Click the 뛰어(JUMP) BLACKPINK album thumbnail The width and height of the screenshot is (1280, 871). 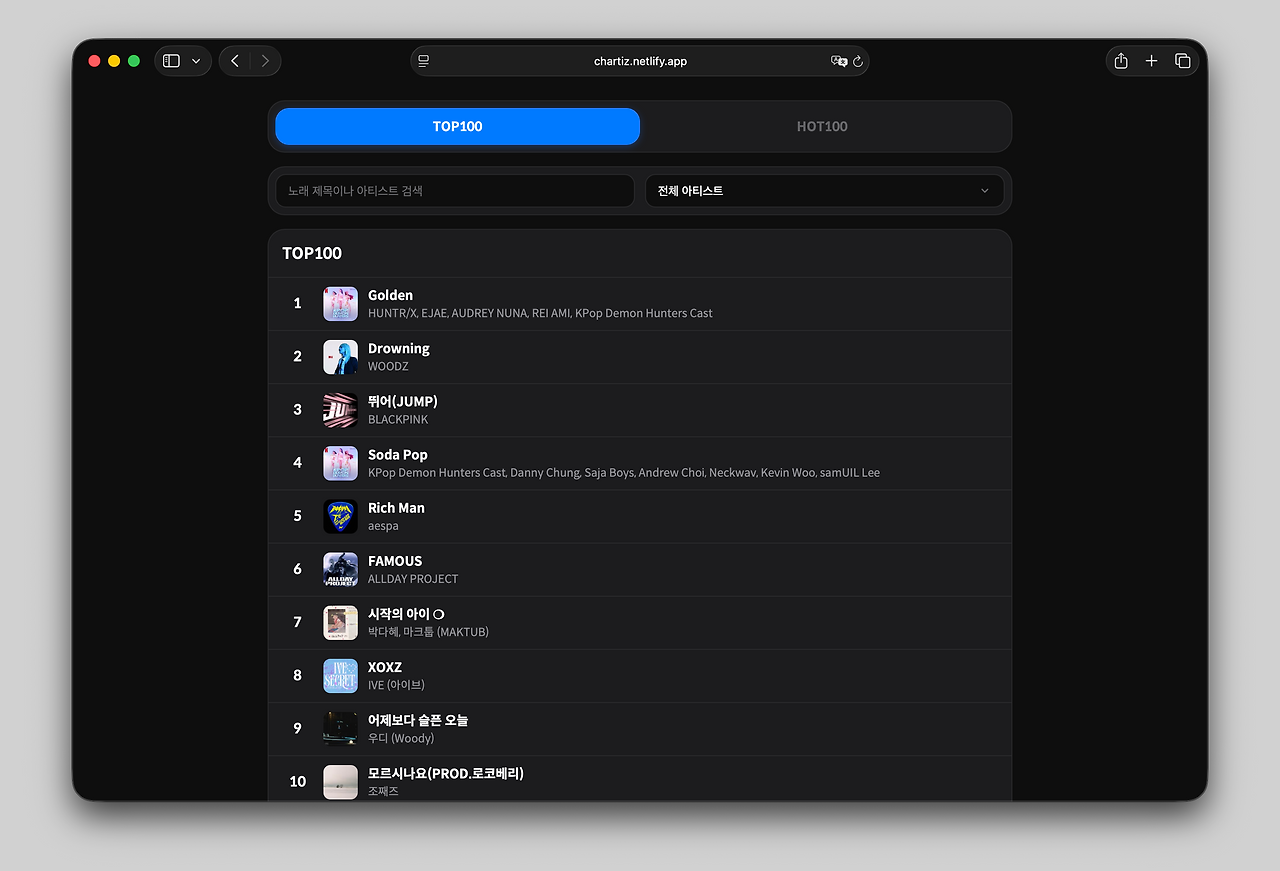click(340, 410)
